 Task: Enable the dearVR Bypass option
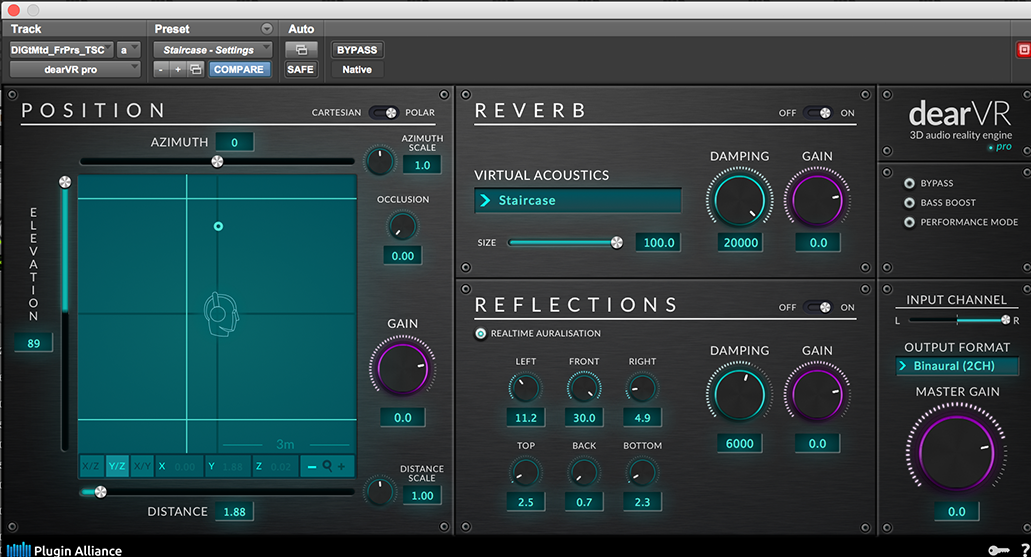point(909,183)
